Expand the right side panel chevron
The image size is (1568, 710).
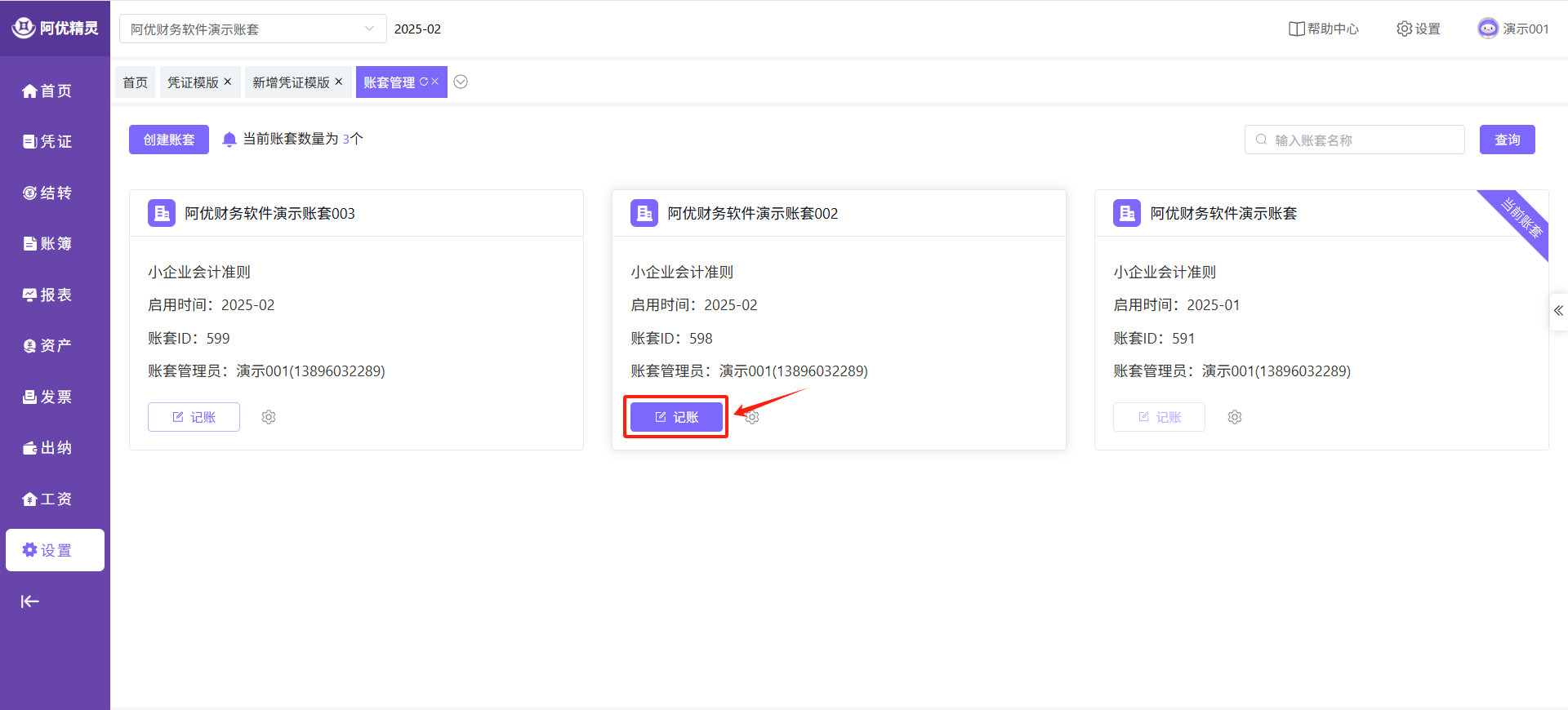point(1558,311)
